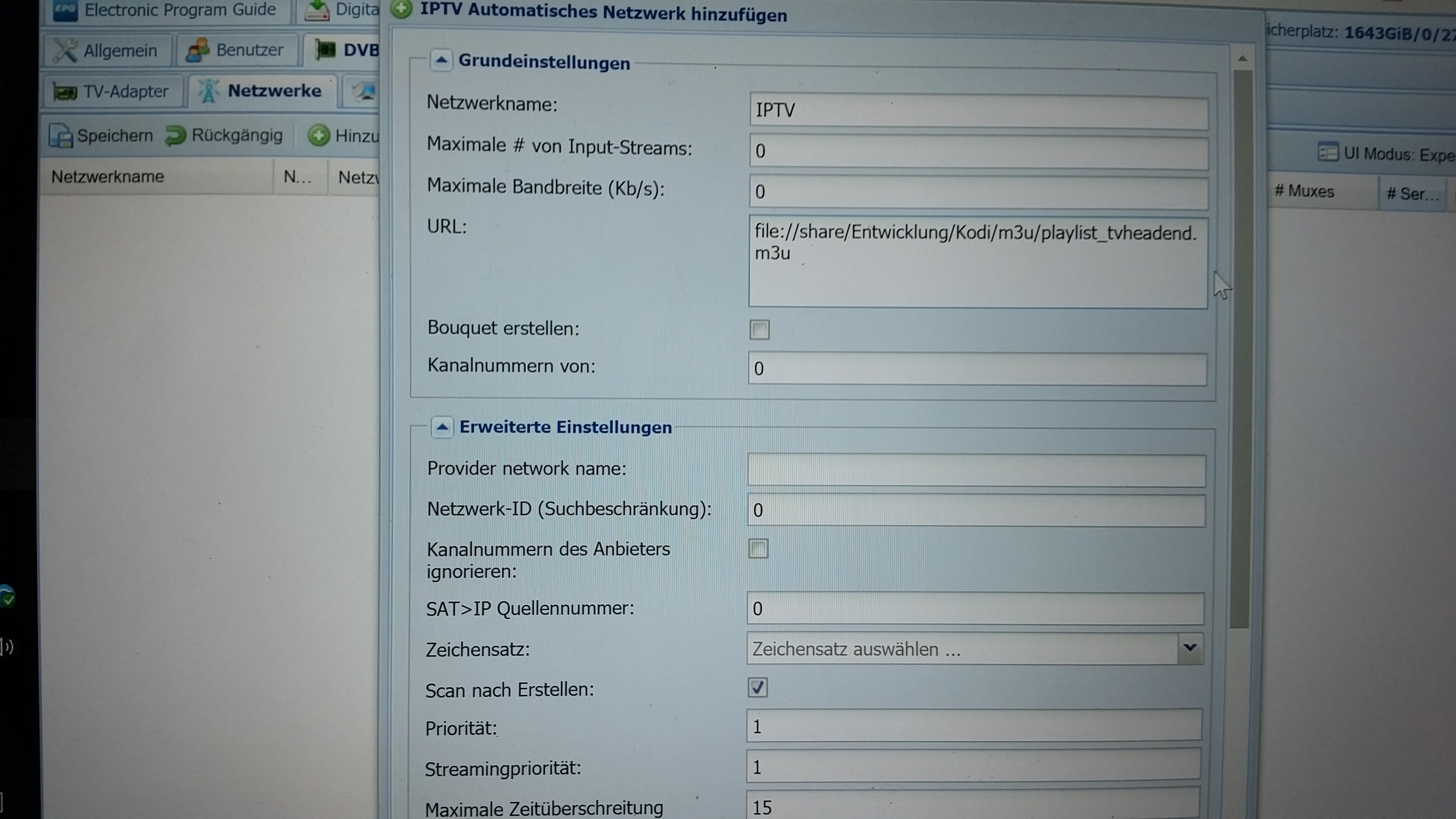Click the Netzwerkname input field
The image size is (1456, 819).
978,111
